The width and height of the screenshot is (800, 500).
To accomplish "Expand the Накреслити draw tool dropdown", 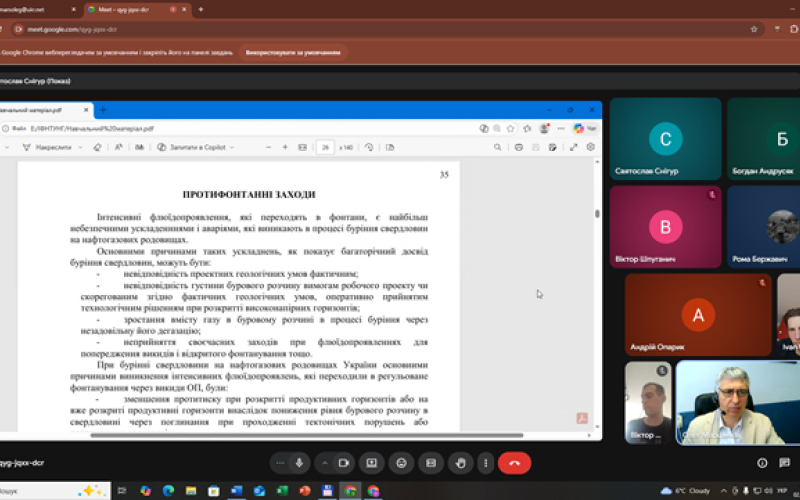I will pos(81,147).
